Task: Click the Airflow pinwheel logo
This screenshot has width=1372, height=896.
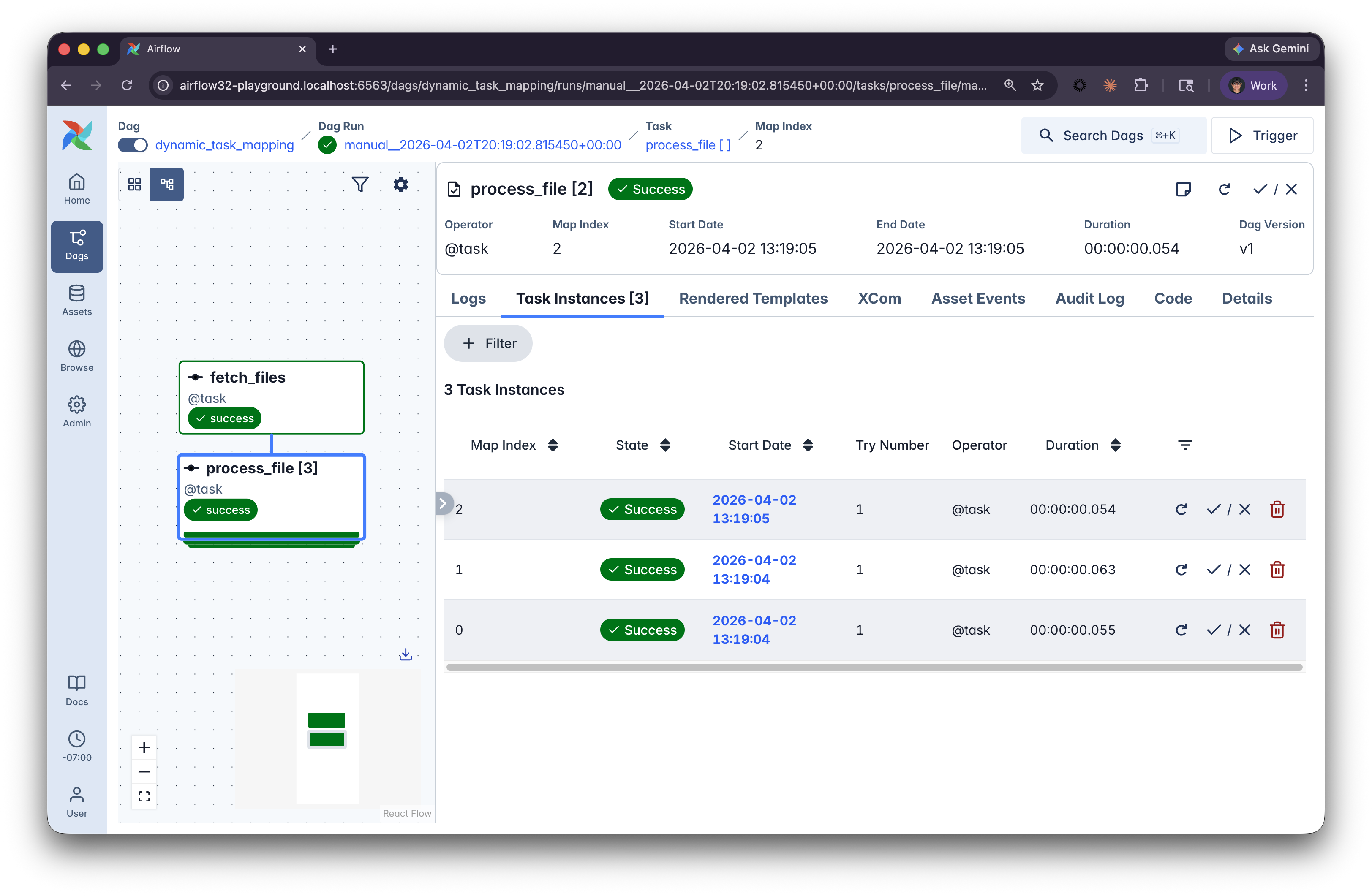Action: point(77,136)
